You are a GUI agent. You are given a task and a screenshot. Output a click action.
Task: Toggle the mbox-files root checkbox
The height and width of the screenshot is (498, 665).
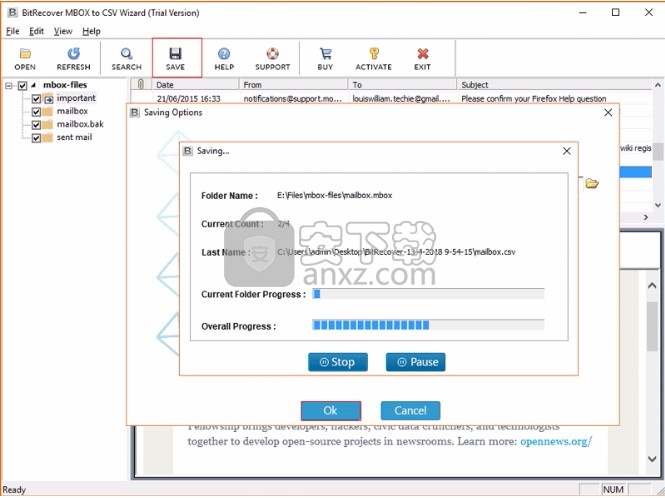(22, 86)
